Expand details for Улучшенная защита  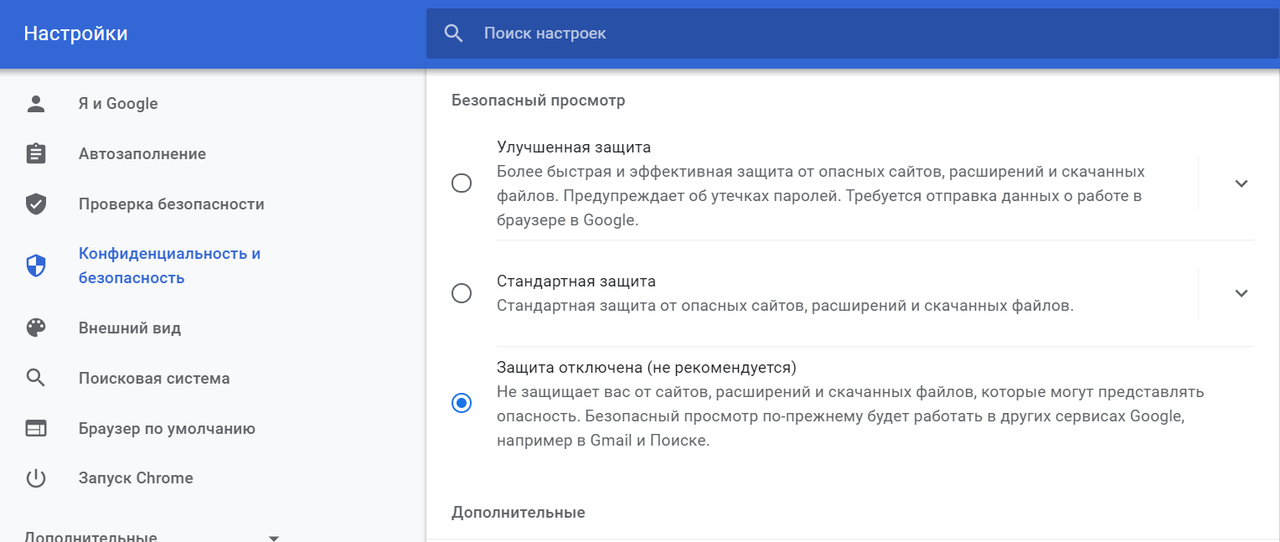1241,183
